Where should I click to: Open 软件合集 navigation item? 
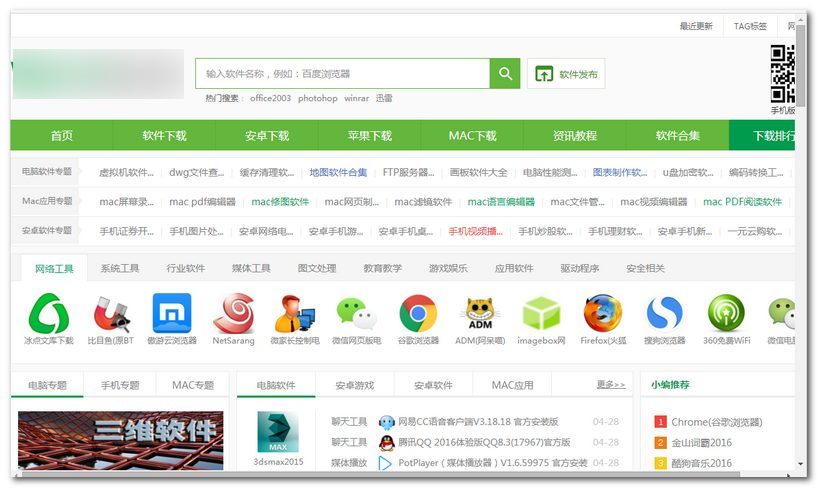pyautogui.click(x=677, y=136)
